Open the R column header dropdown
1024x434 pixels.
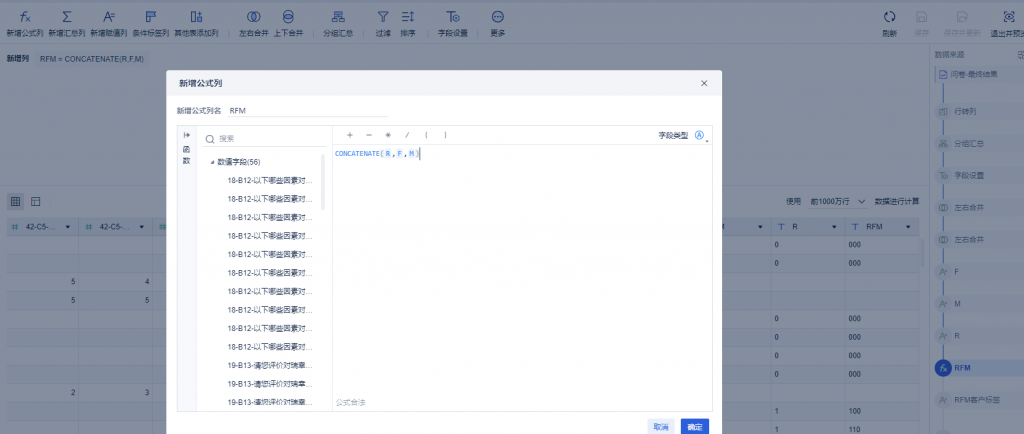[834, 227]
